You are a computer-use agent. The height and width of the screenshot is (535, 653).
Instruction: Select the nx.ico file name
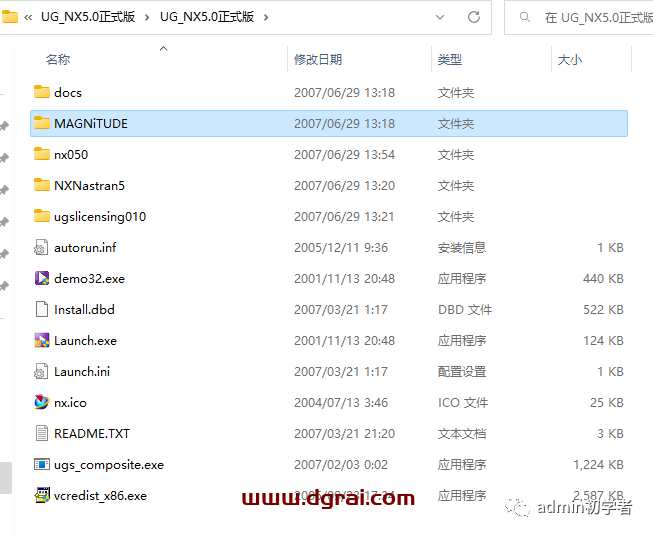coord(70,403)
